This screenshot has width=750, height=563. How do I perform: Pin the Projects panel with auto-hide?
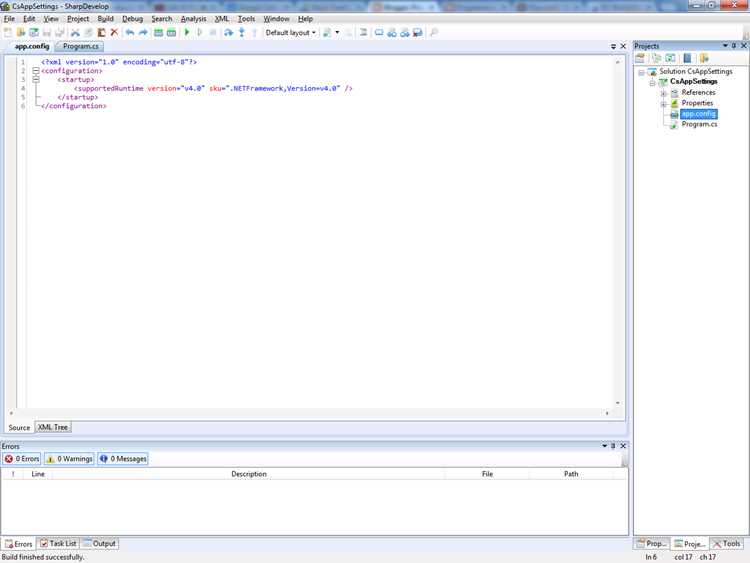(734, 46)
